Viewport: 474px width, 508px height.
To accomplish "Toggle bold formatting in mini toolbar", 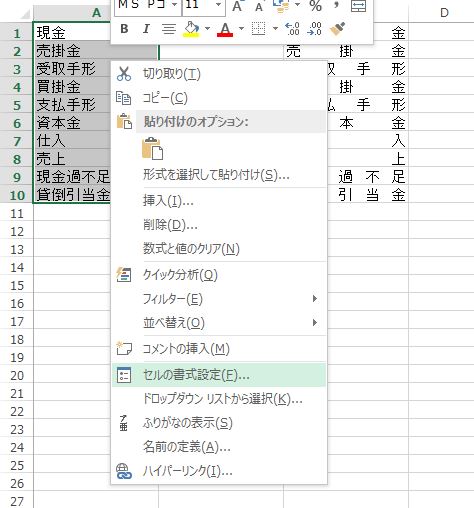I will tap(124, 29).
